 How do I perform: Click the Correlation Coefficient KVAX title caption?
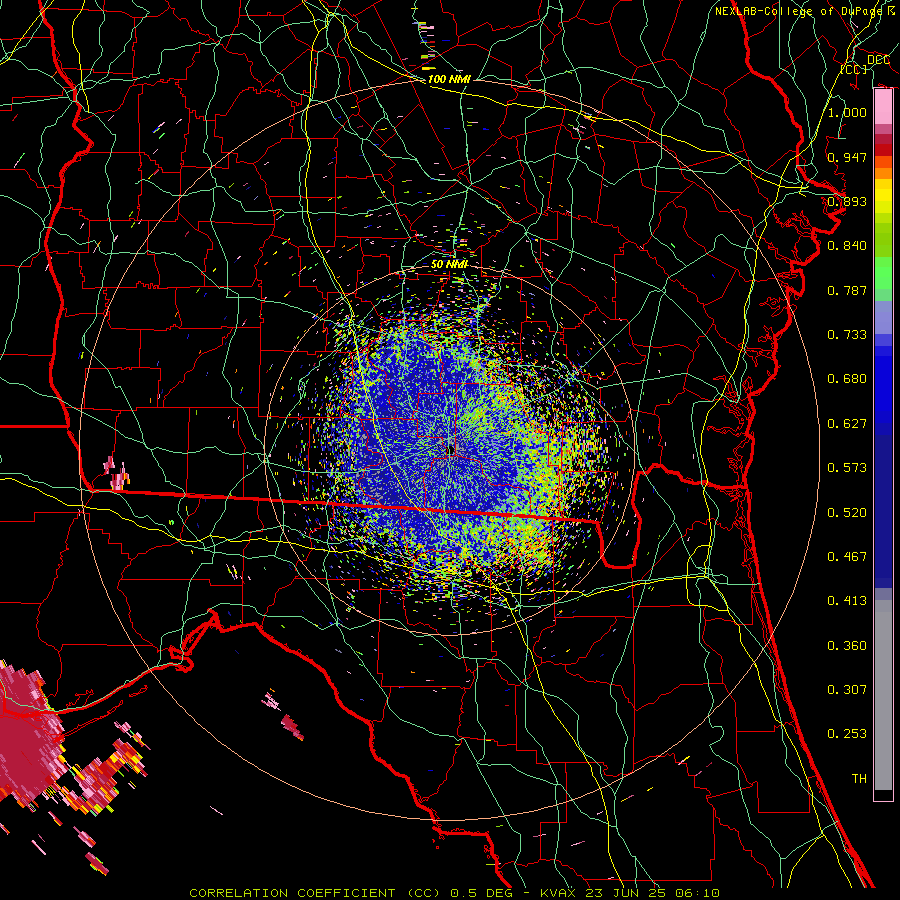click(454, 893)
